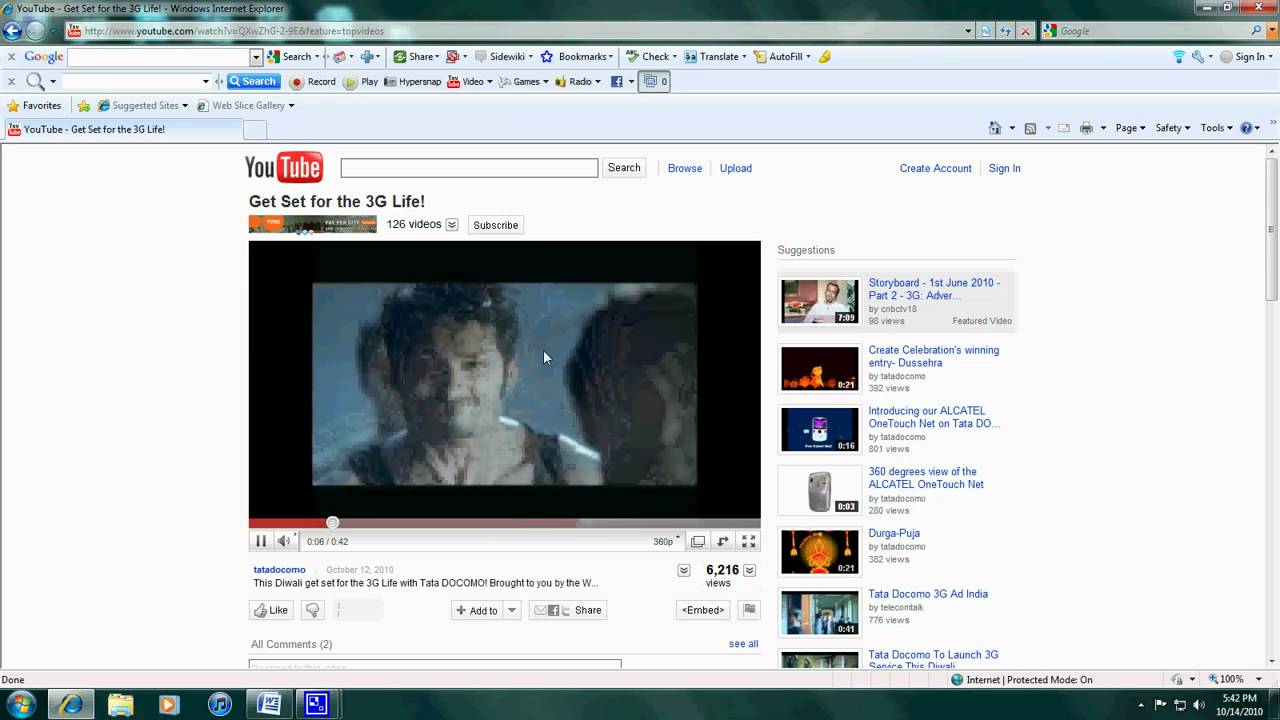
Task: Click the see all comments link
Action: (x=744, y=644)
